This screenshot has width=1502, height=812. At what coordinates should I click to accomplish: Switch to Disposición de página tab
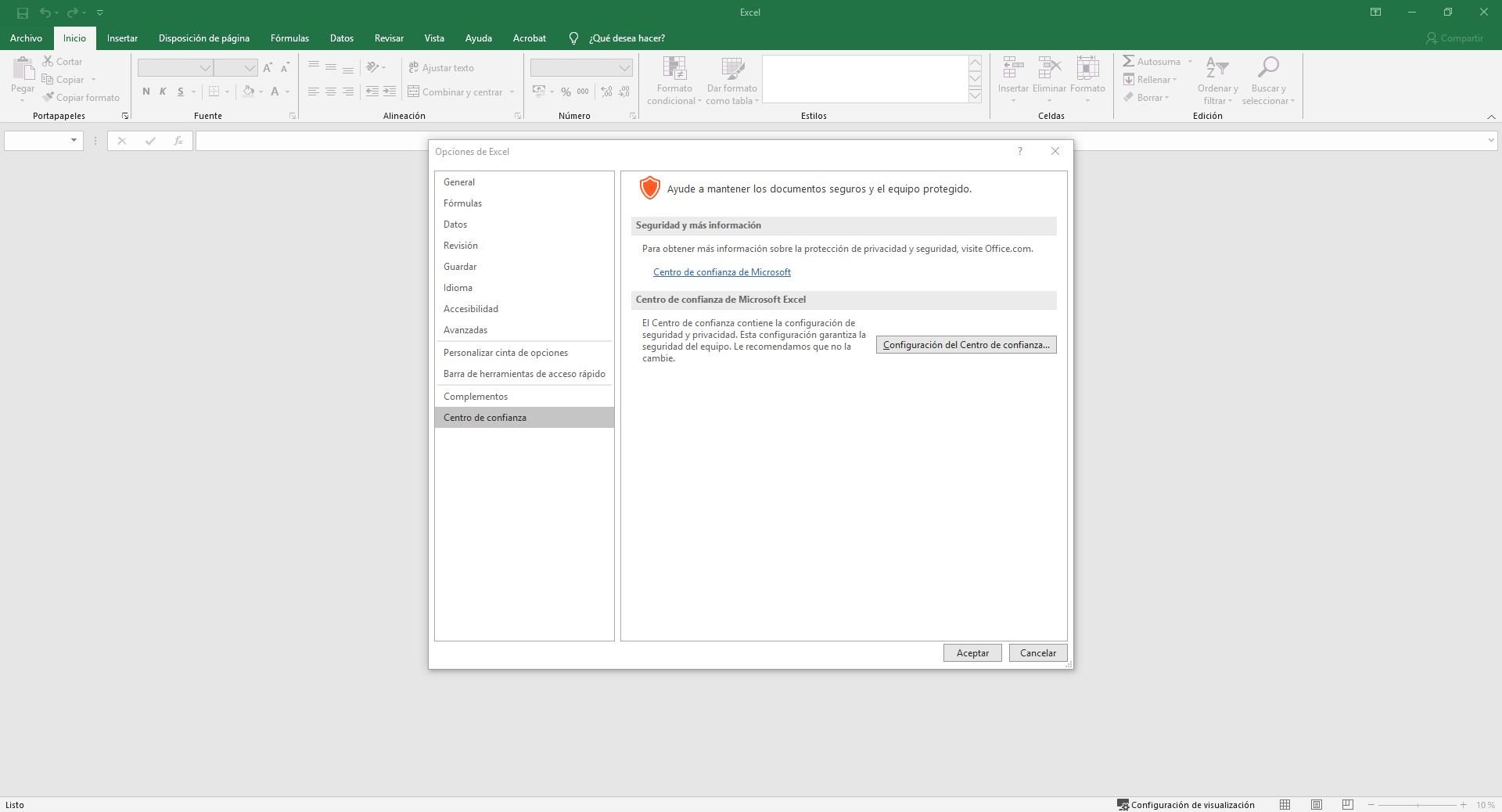pyautogui.click(x=204, y=38)
